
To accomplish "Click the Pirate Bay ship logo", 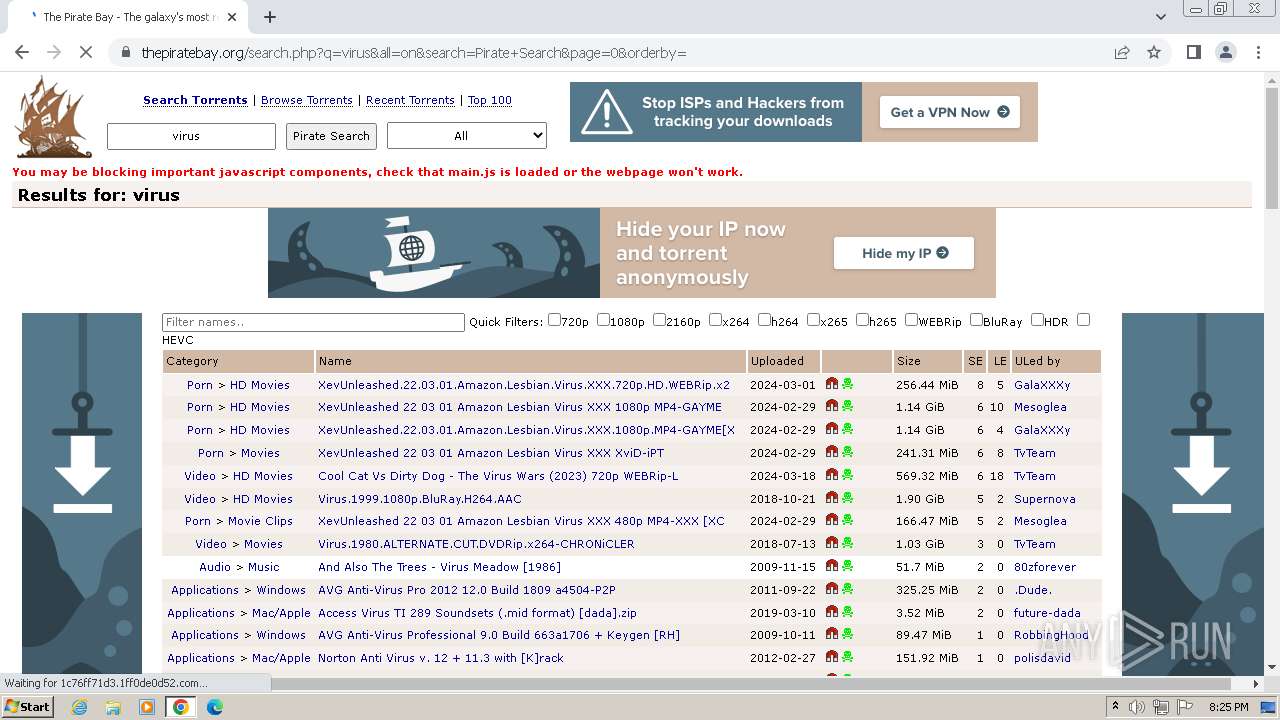I will 54,117.
